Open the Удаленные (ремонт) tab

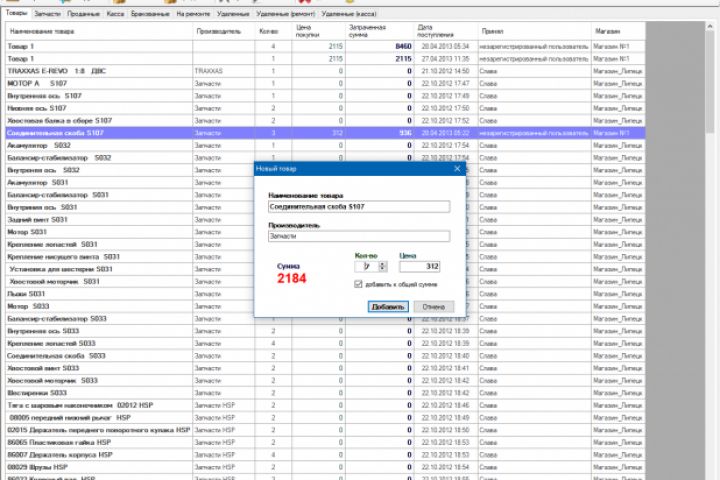coord(286,14)
